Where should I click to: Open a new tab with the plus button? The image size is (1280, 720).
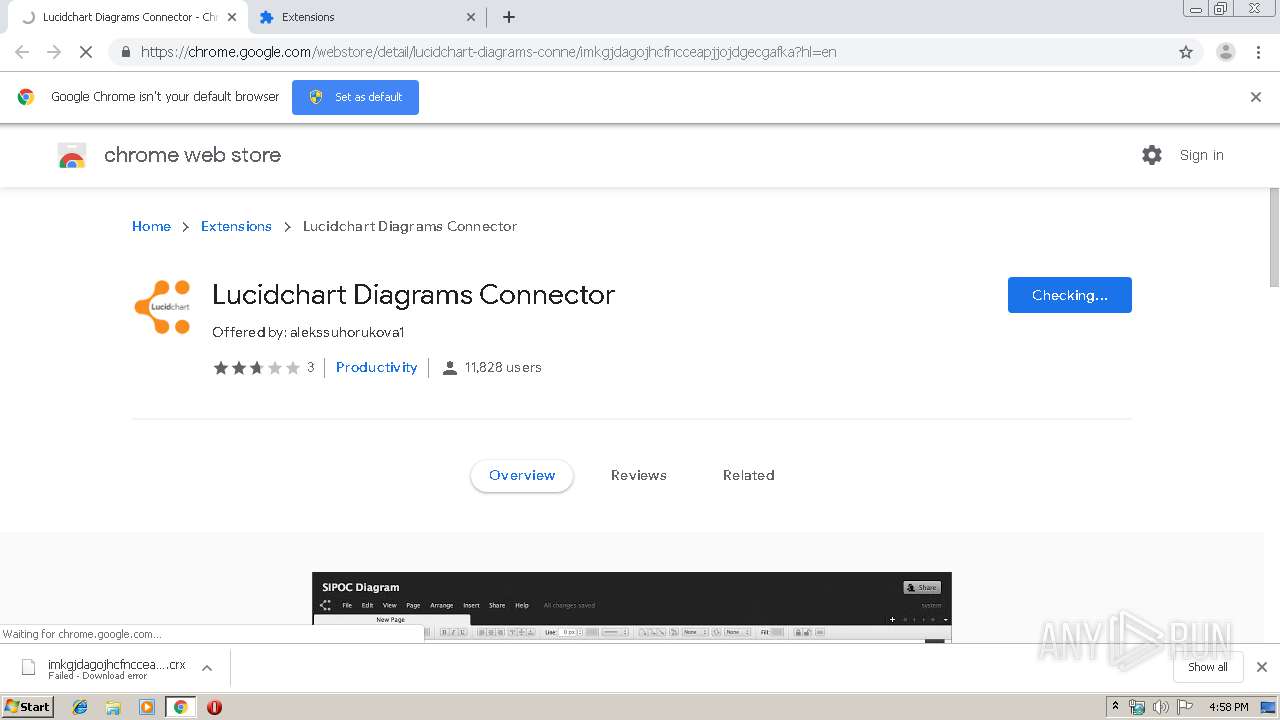(x=509, y=17)
